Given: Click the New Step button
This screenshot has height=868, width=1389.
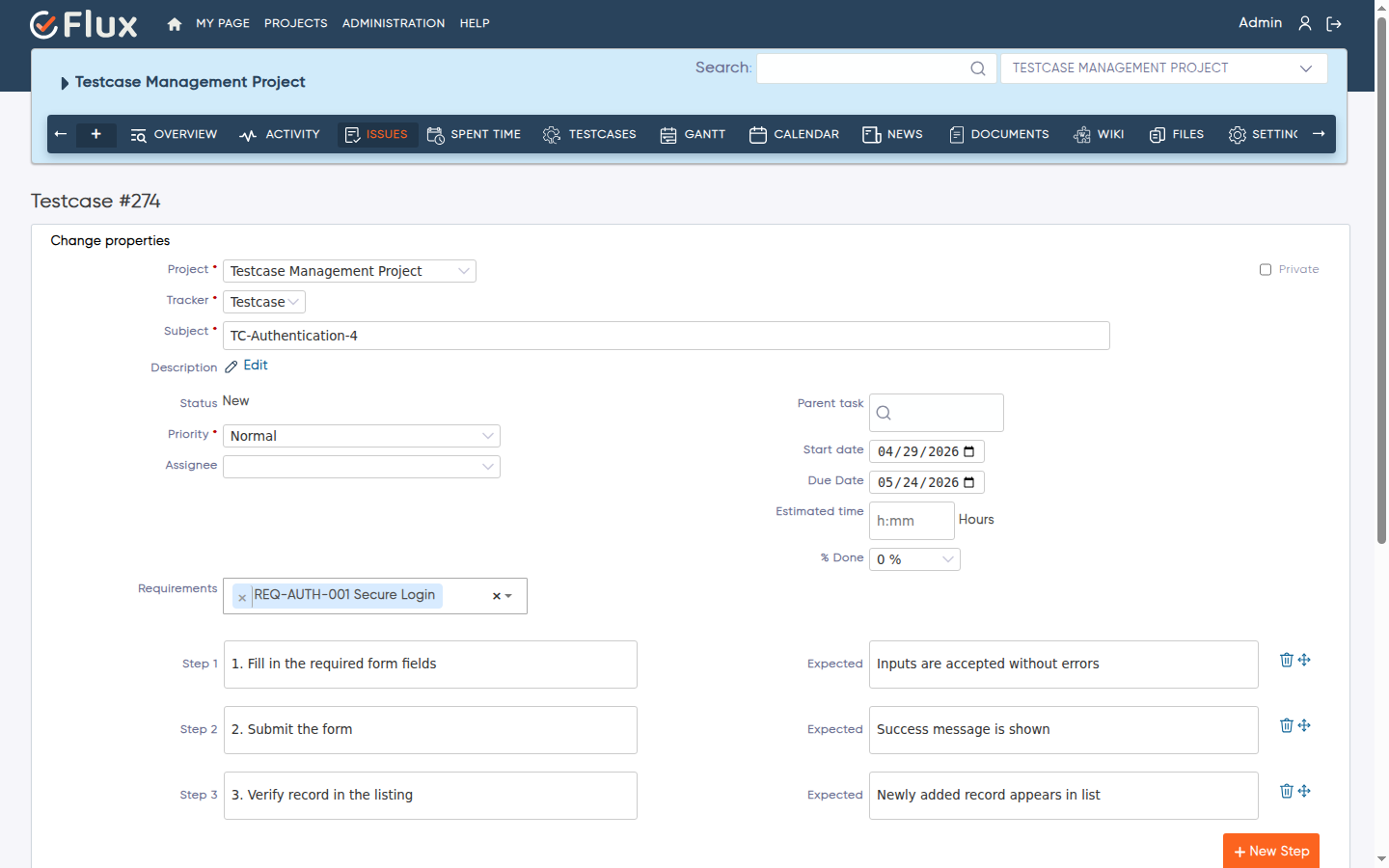Looking at the screenshot, I should click(x=1271, y=851).
